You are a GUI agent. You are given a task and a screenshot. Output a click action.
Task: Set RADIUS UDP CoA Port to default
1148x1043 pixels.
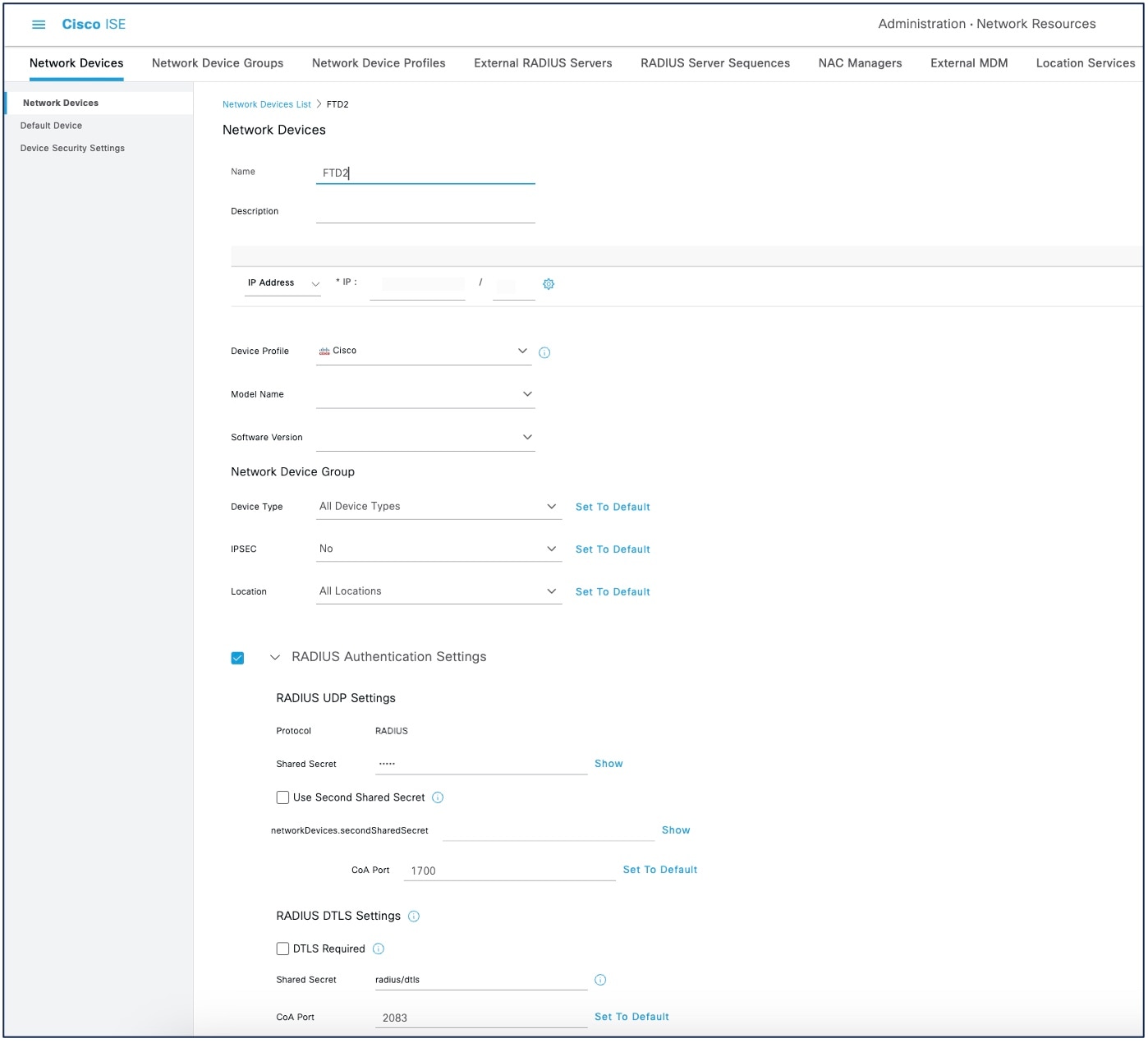(660, 871)
